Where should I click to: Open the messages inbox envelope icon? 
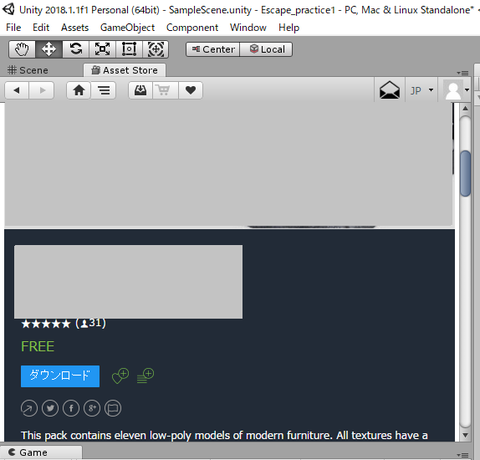pos(389,90)
